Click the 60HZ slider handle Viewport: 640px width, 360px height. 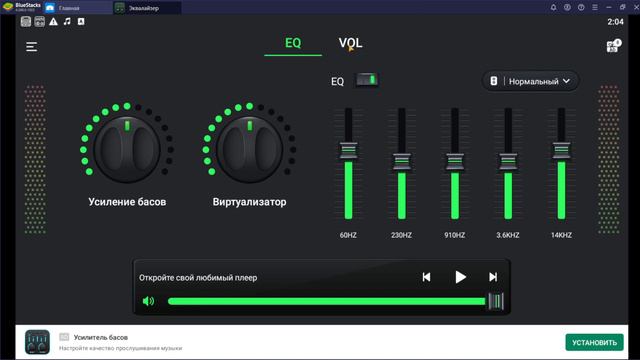pos(348,150)
